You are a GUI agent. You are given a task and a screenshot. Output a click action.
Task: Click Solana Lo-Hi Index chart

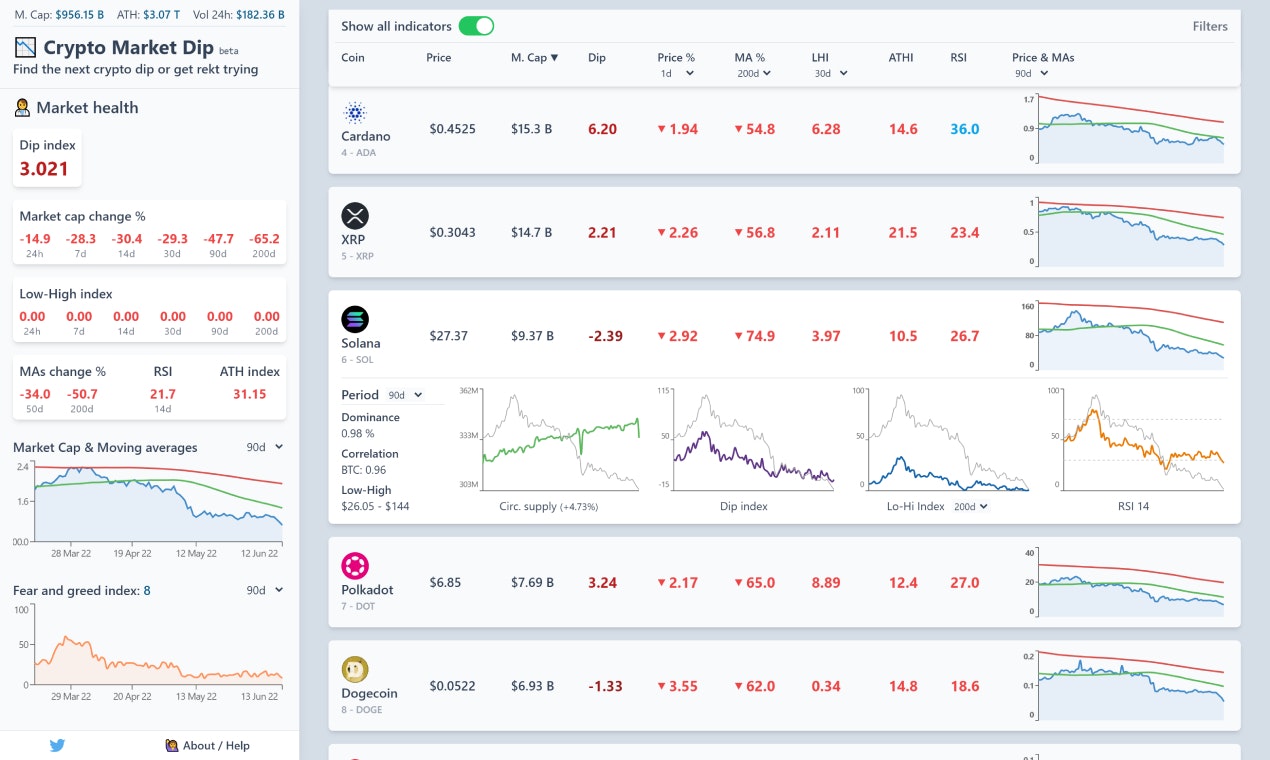coord(938,438)
